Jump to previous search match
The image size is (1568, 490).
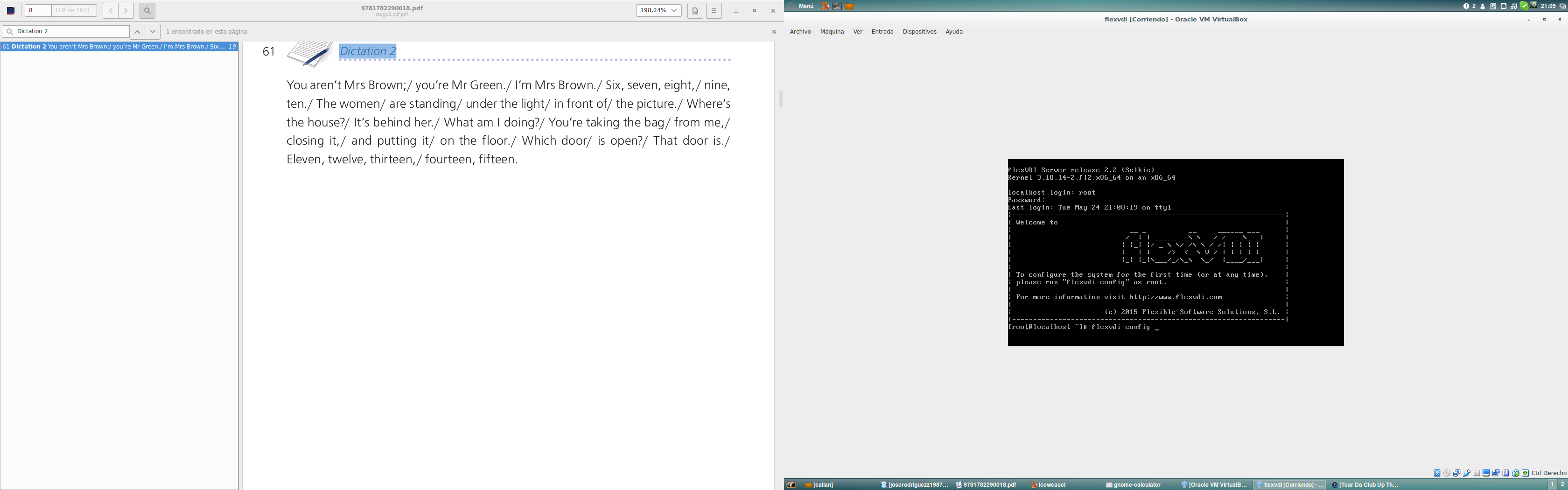138,32
